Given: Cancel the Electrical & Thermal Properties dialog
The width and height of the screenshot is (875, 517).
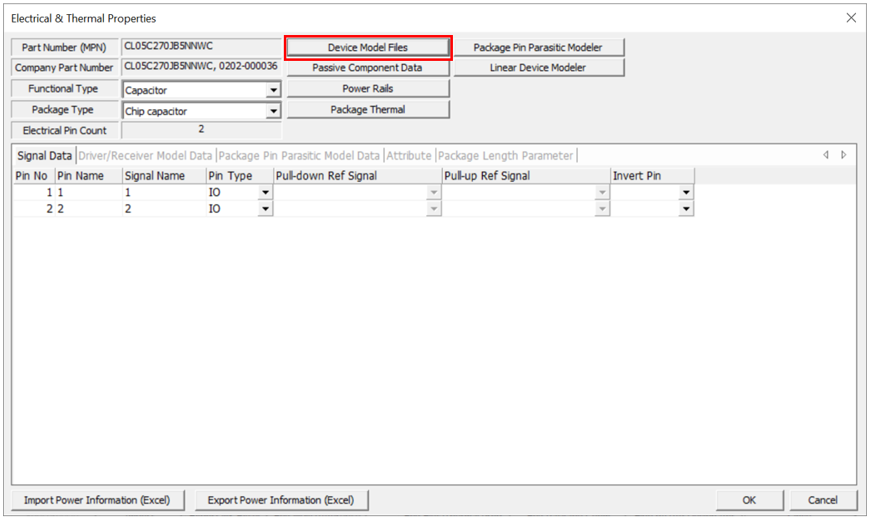Looking at the screenshot, I should tap(823, 500).
